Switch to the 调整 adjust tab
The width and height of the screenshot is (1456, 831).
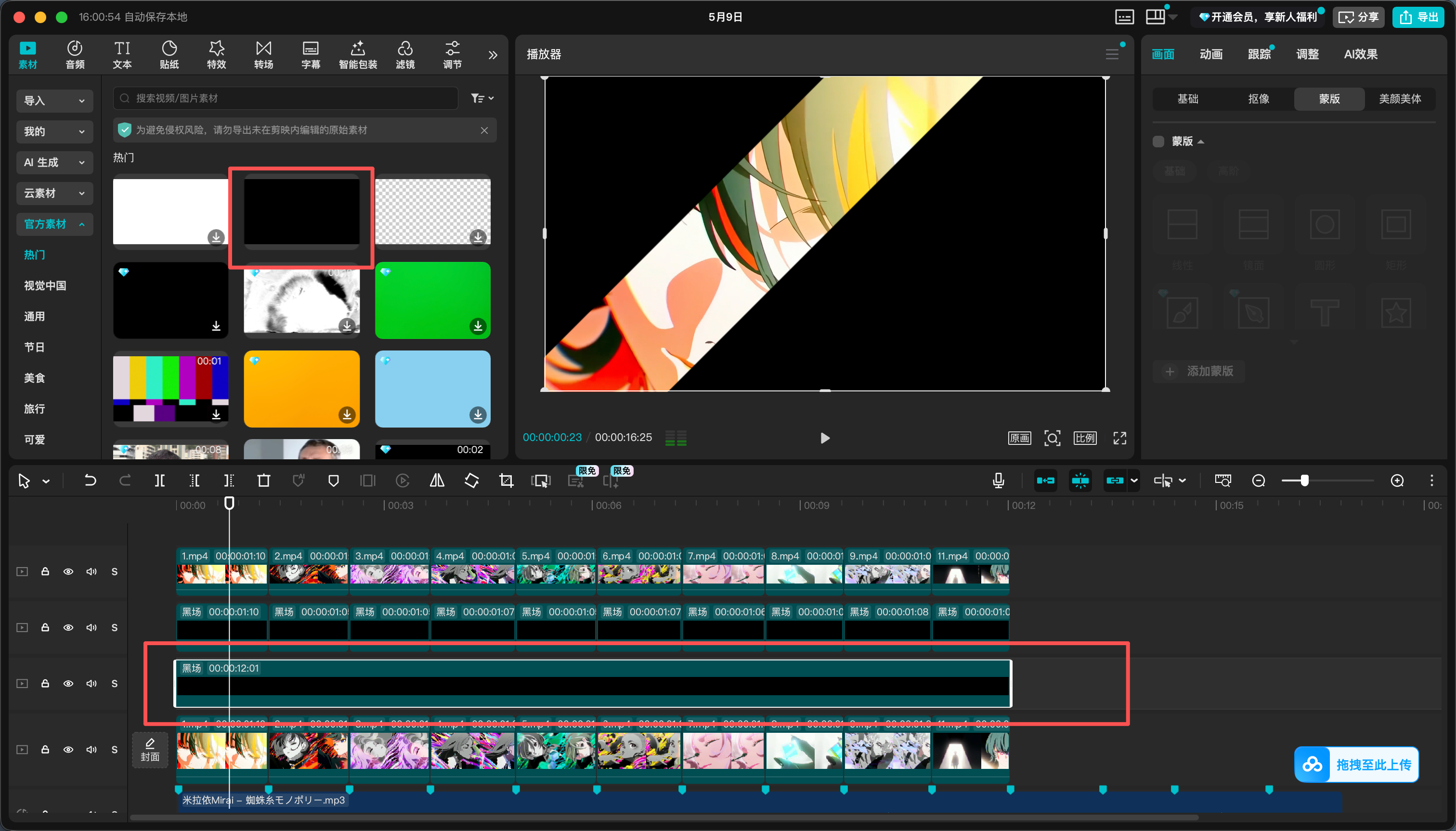pyautogui.click(x=1307, y=54)
